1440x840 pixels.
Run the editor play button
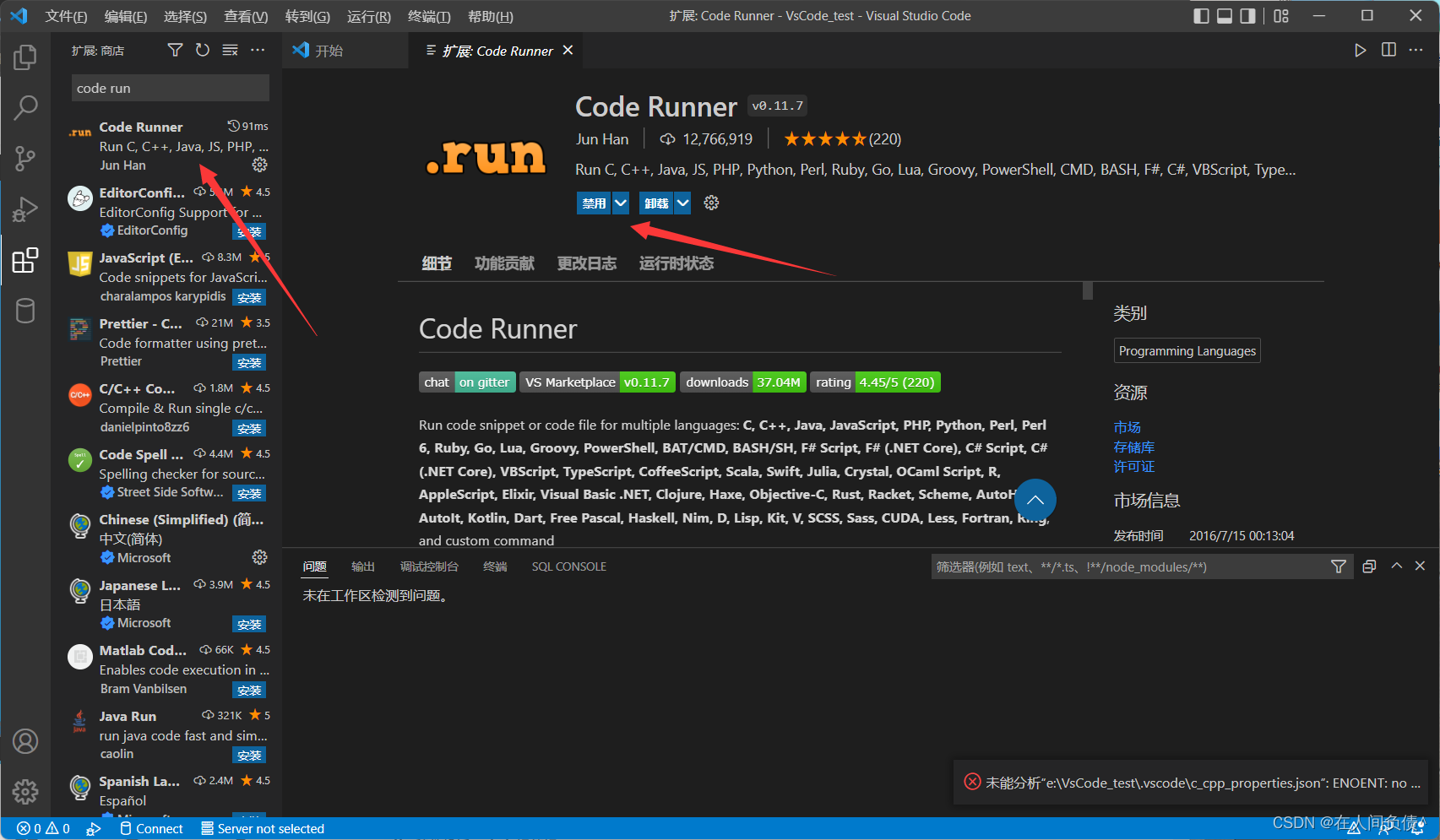click(x=1360, y=50)
